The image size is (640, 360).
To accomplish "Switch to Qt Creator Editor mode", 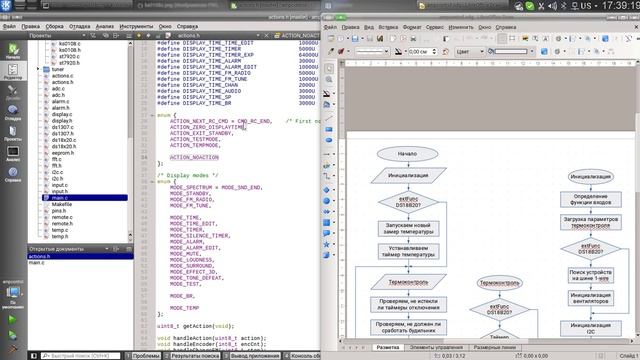I will pyautogui.click(x=13, y=71).
